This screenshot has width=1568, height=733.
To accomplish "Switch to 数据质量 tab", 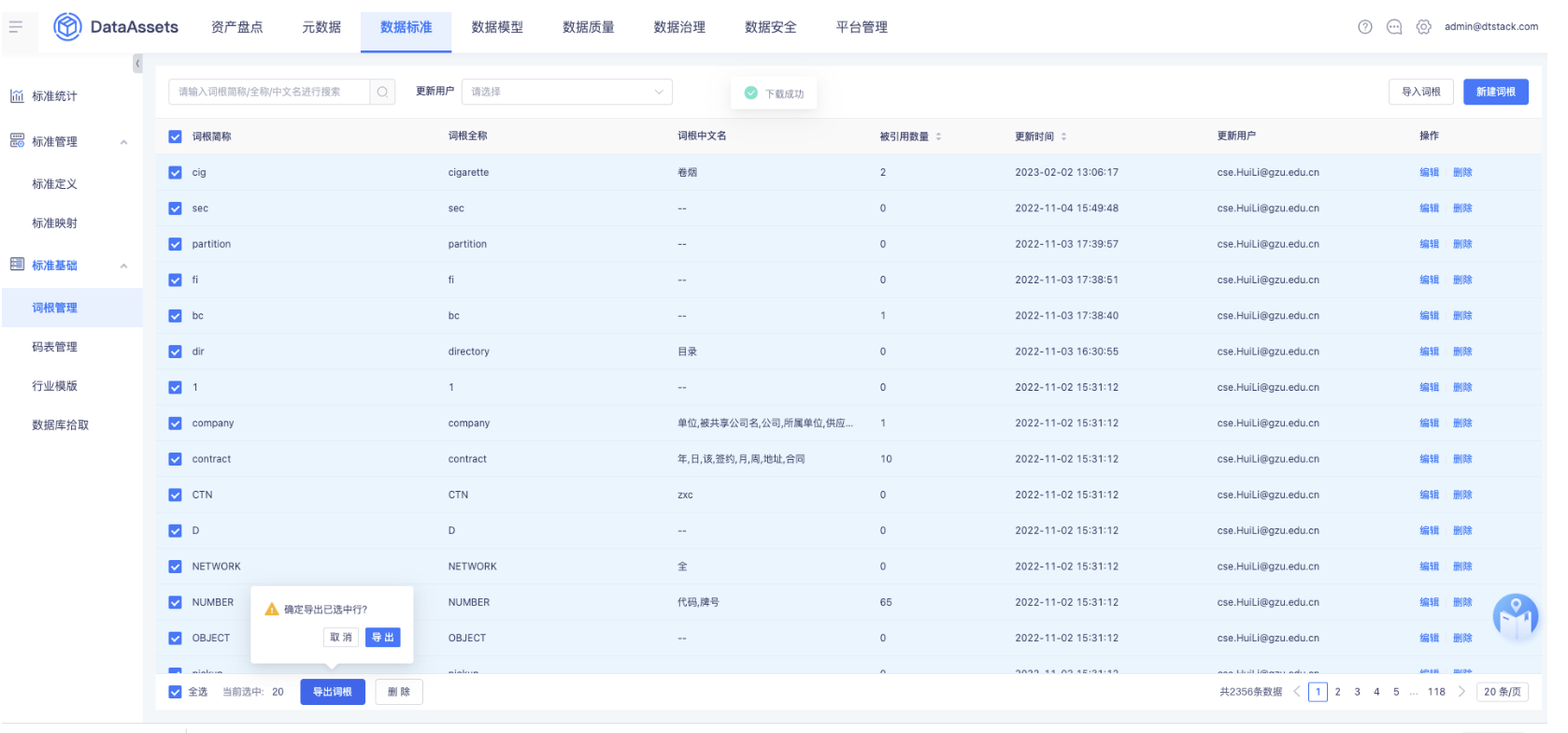I will [x=589, y=27].
